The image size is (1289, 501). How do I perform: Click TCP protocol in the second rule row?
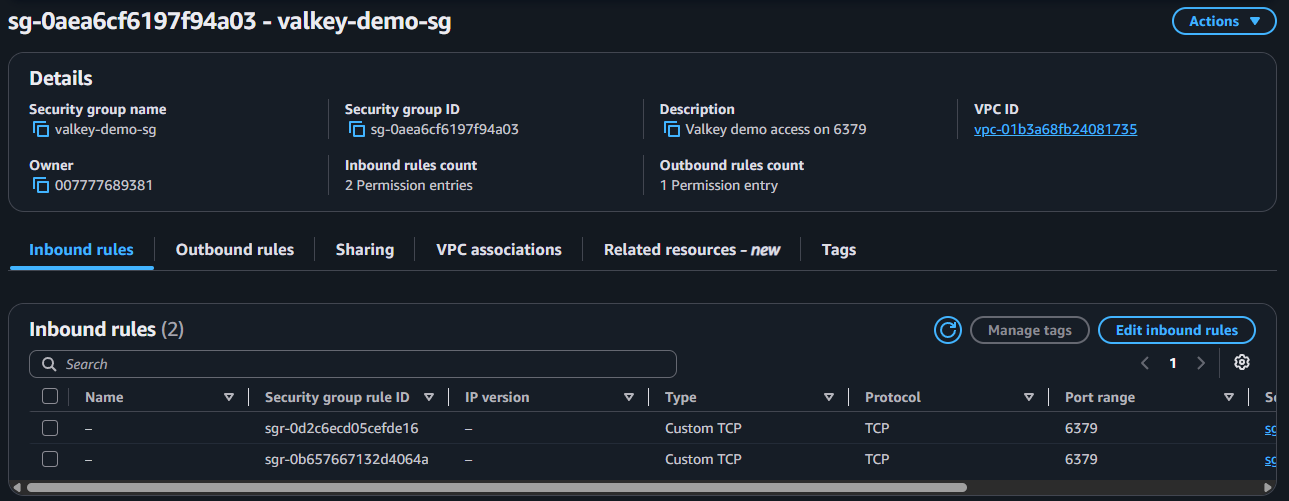pos(877,459)
